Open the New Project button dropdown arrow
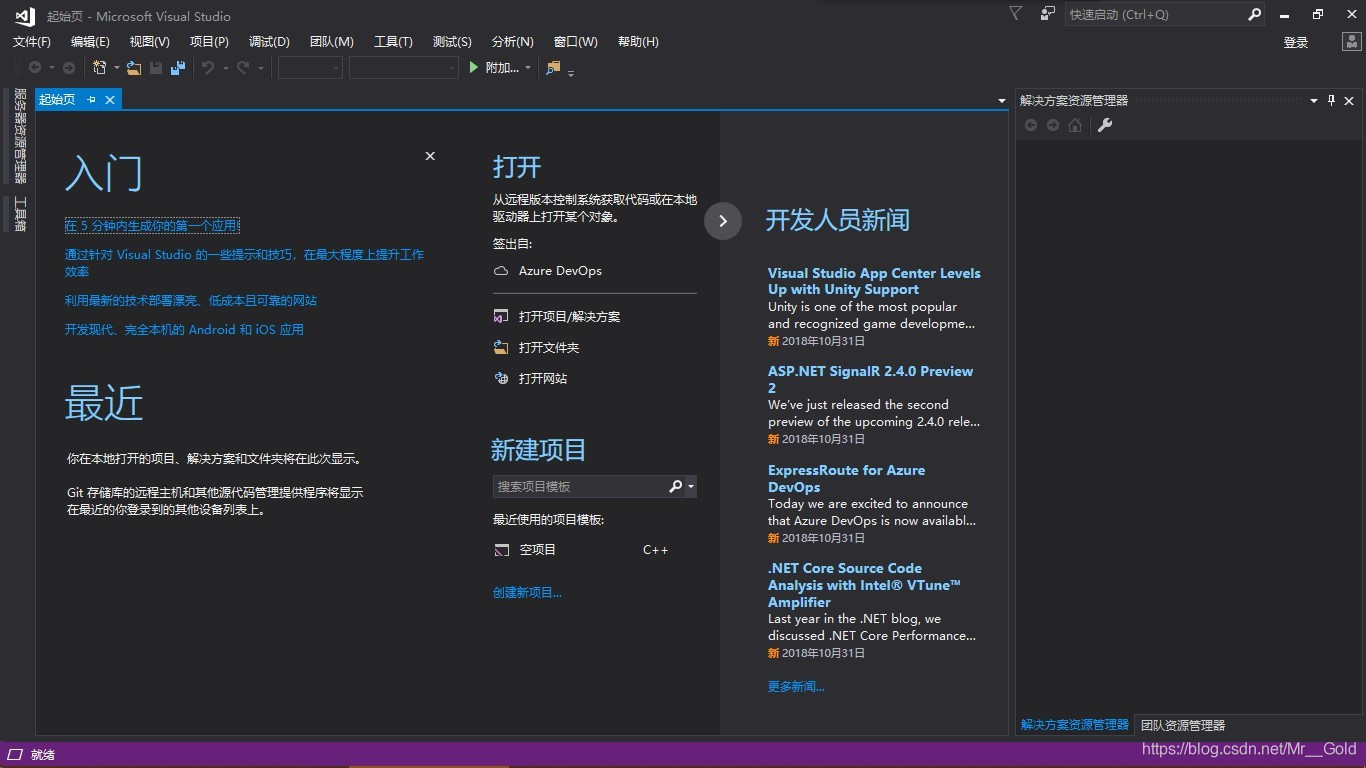Image resolution: width=1366 pixels, height=768 pixels. [x=116, y=68]
